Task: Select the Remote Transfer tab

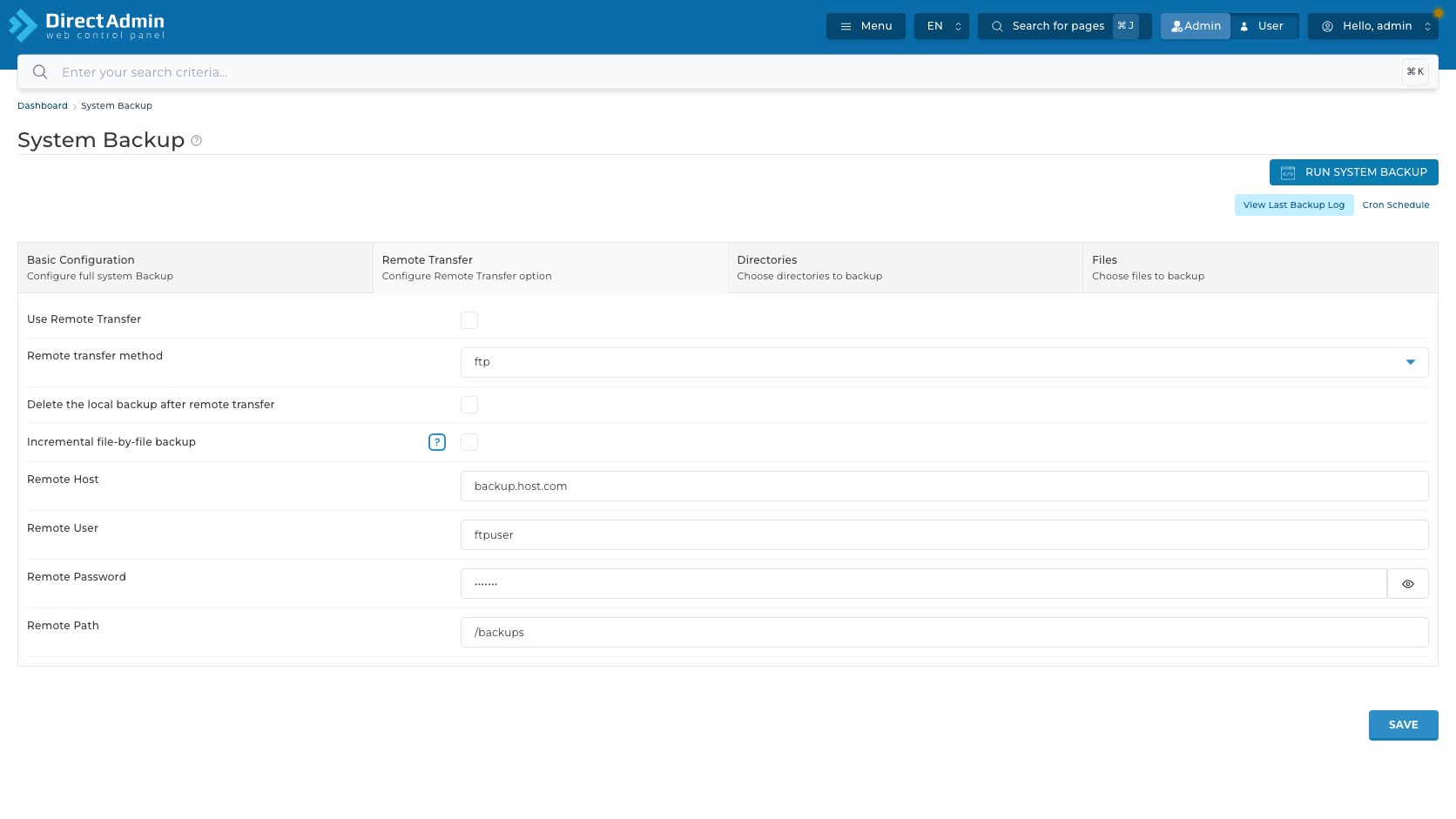Action: click(550, 268)
